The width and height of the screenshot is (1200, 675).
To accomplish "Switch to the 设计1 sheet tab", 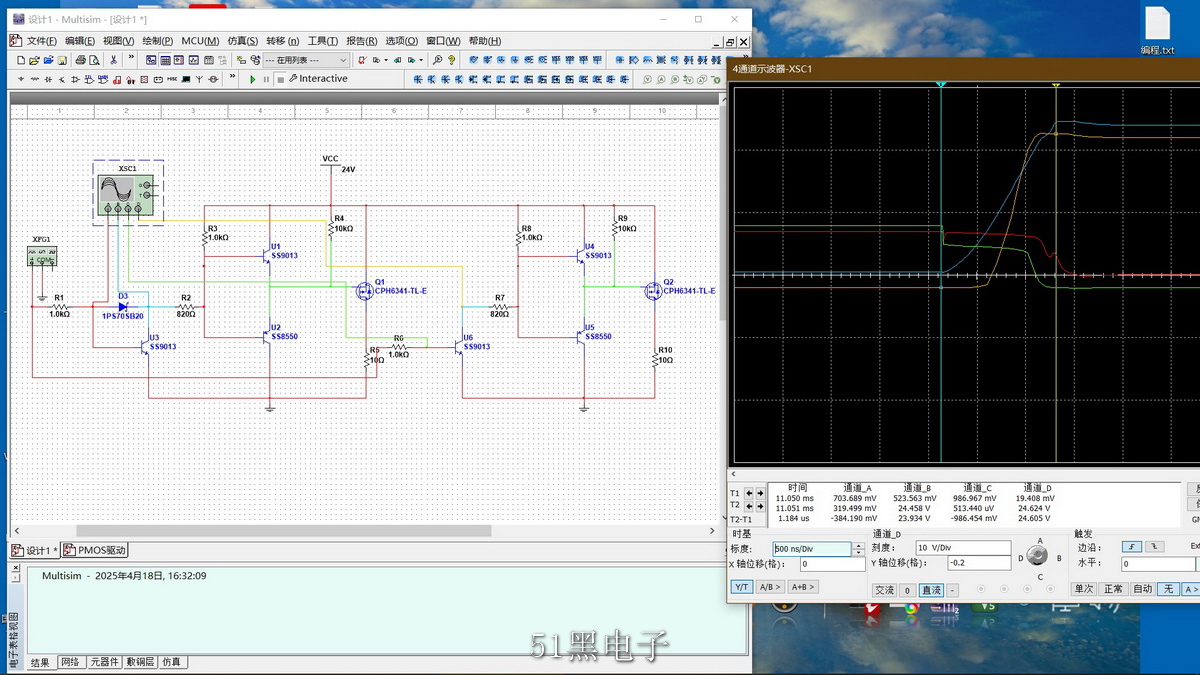I will click(34, 550).
